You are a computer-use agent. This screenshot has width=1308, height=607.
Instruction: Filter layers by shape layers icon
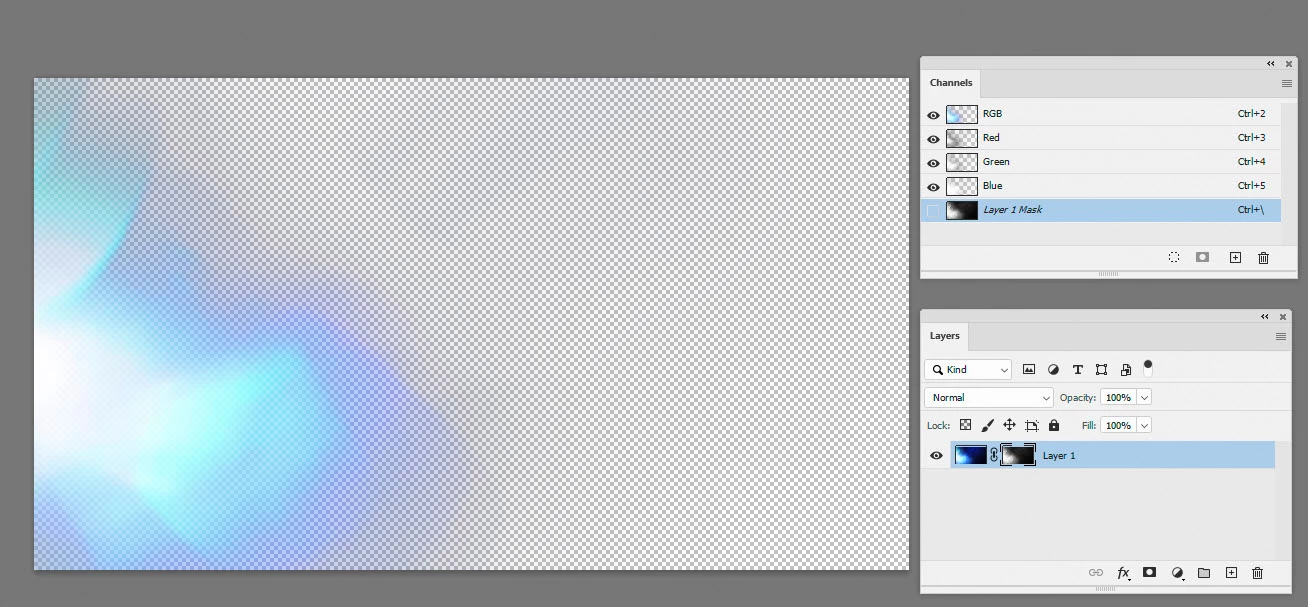click(x=1101, y=370)
